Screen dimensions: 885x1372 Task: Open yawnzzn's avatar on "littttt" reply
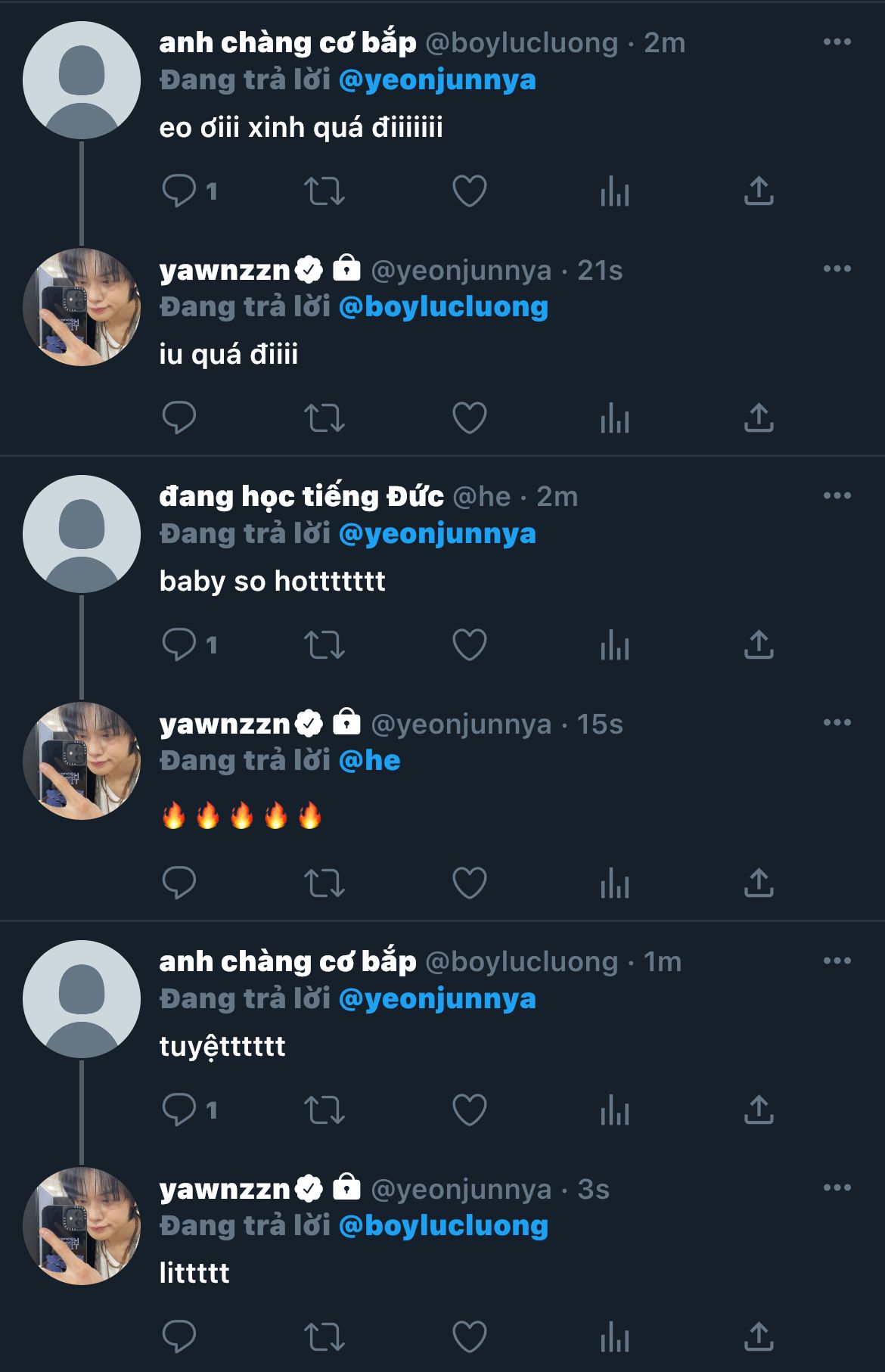(82, 1225)
